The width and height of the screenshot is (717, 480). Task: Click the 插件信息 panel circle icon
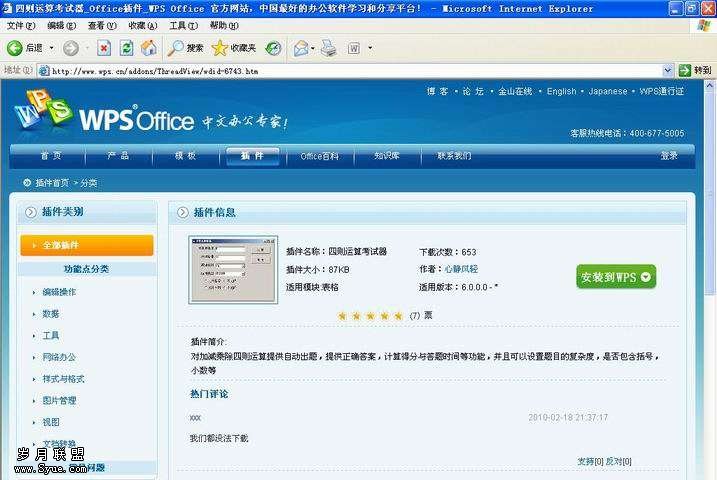tap(182, 212)
